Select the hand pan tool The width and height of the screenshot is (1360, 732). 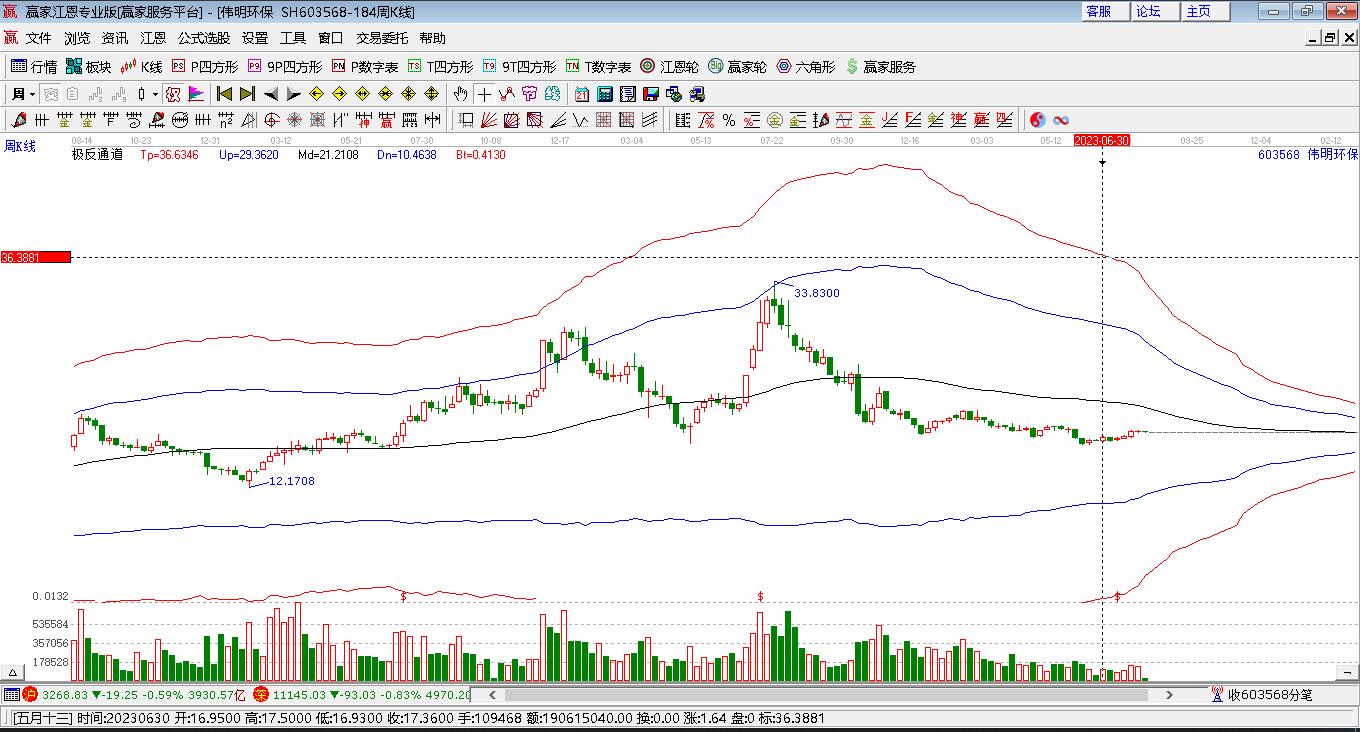460,94
